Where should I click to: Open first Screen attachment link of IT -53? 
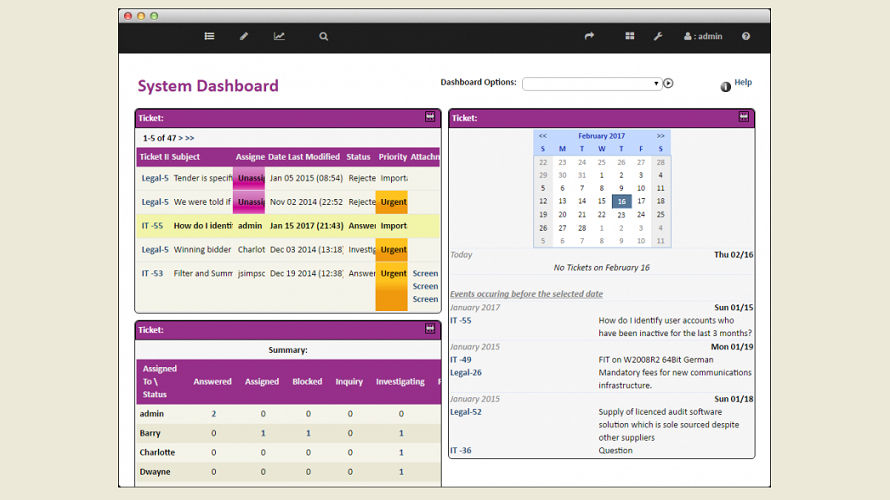pyautogui.click(x=425, y=274)
